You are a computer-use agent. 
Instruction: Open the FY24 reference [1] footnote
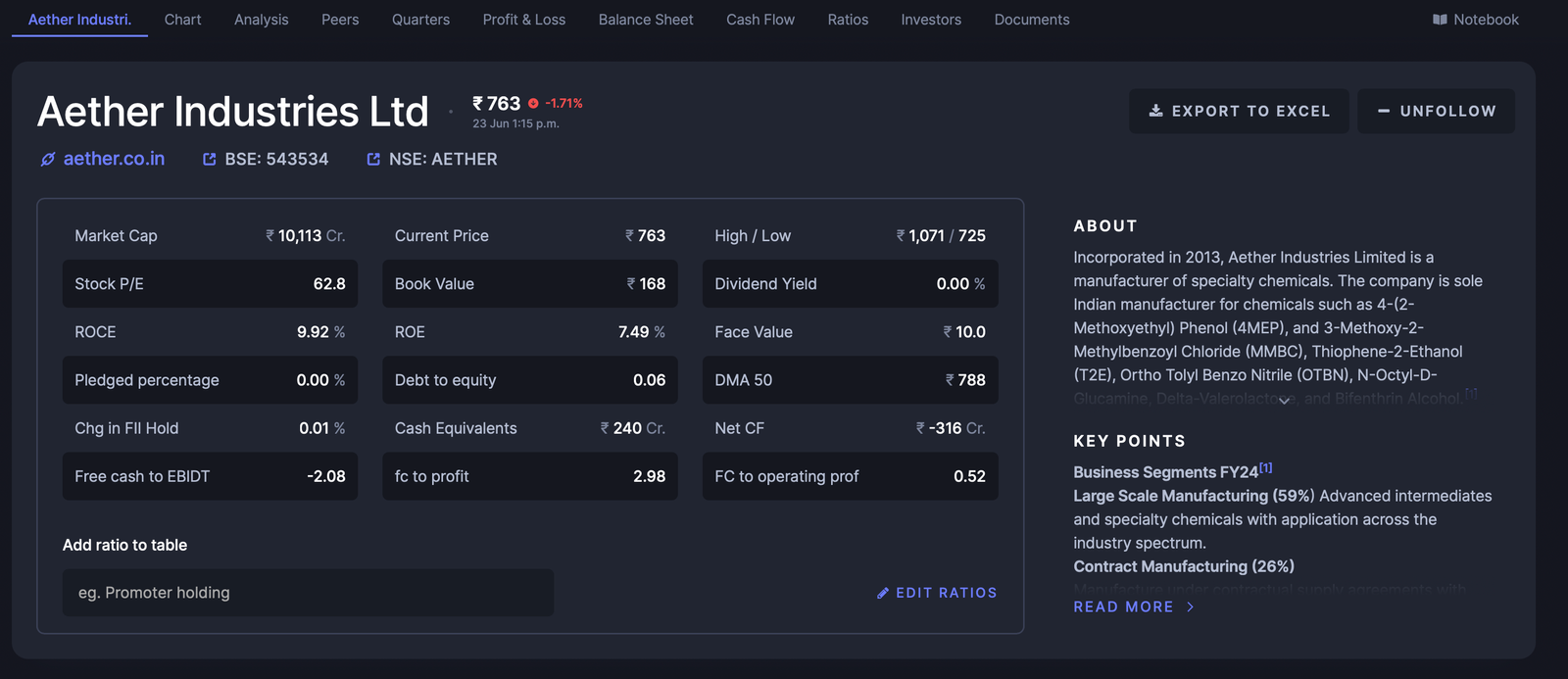pyautogui.click(x=1266, y=467)
